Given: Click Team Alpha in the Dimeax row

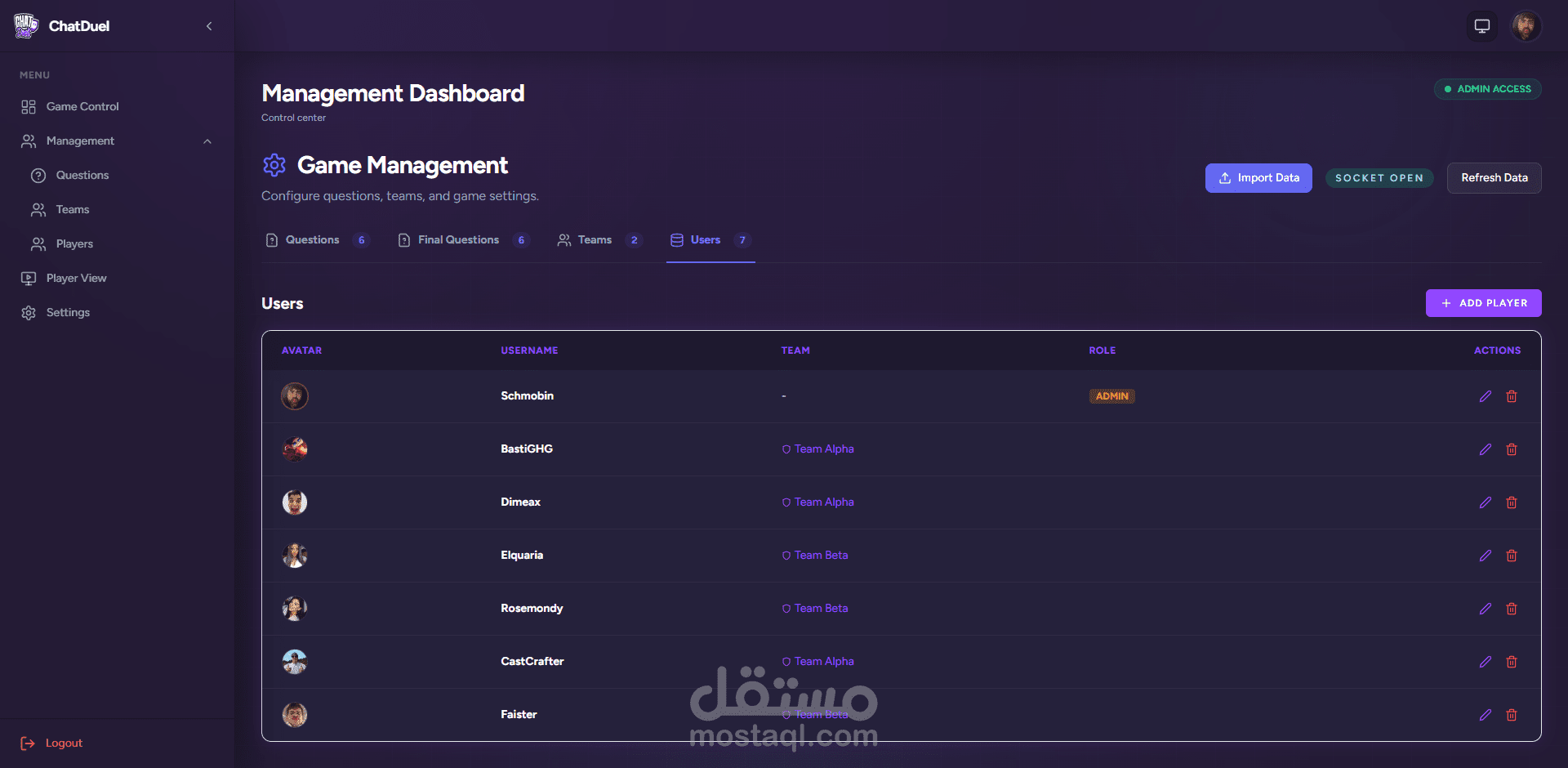Looking at the screenshot, I should tap(817, 502).
